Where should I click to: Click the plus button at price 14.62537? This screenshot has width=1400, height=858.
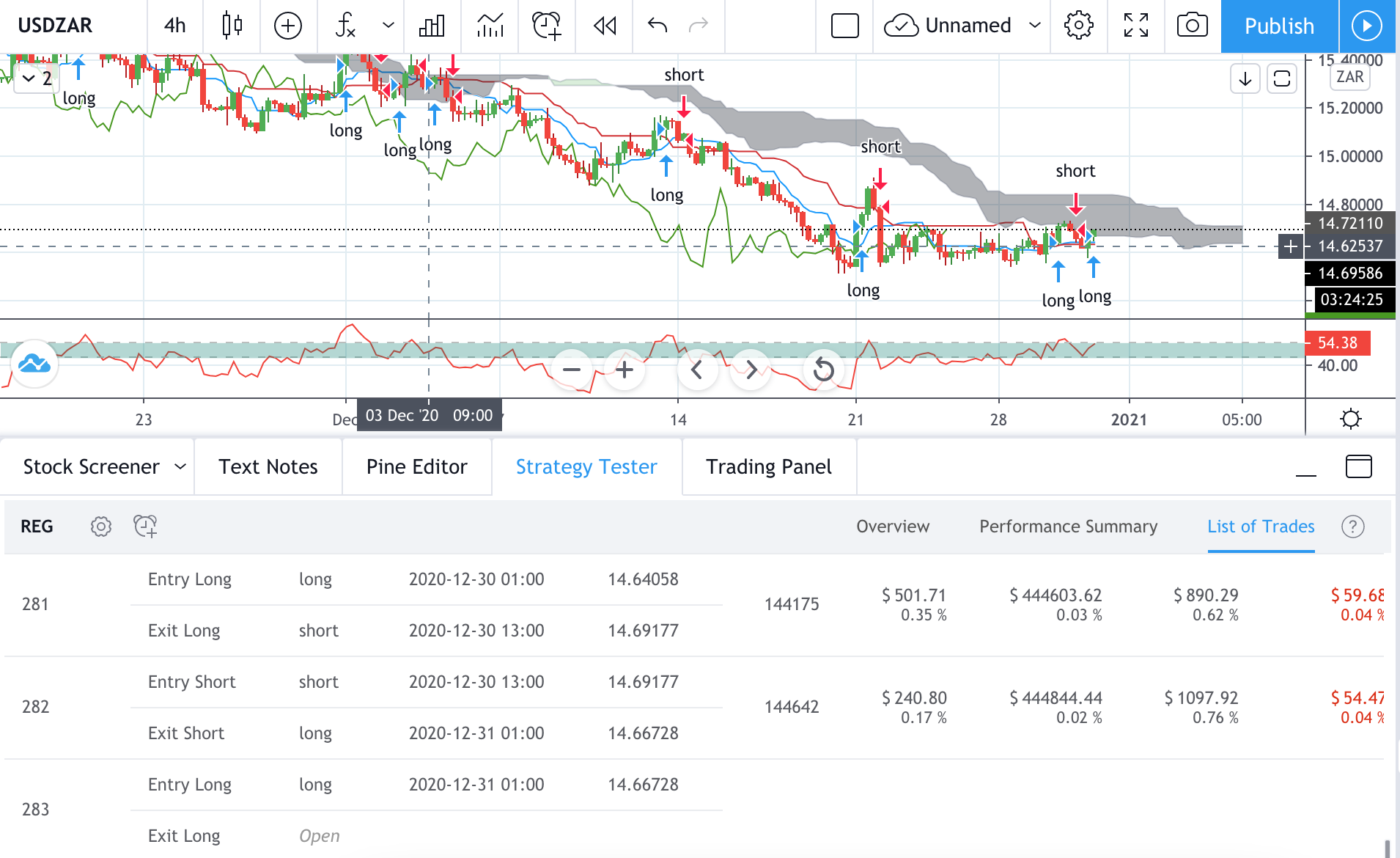(x=1291, y=246)
